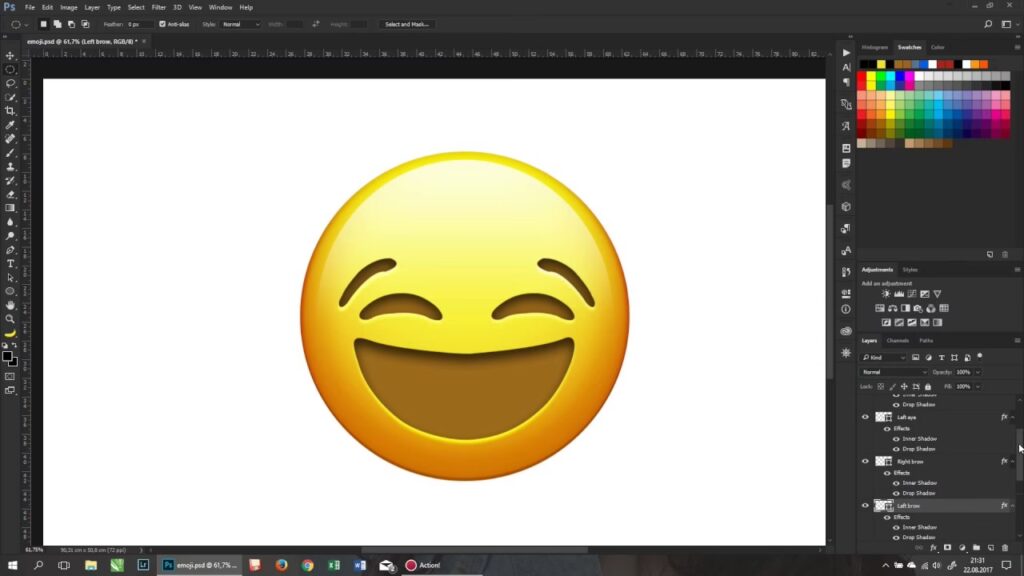Click the delete layer trash icon

click(1005, 547)
